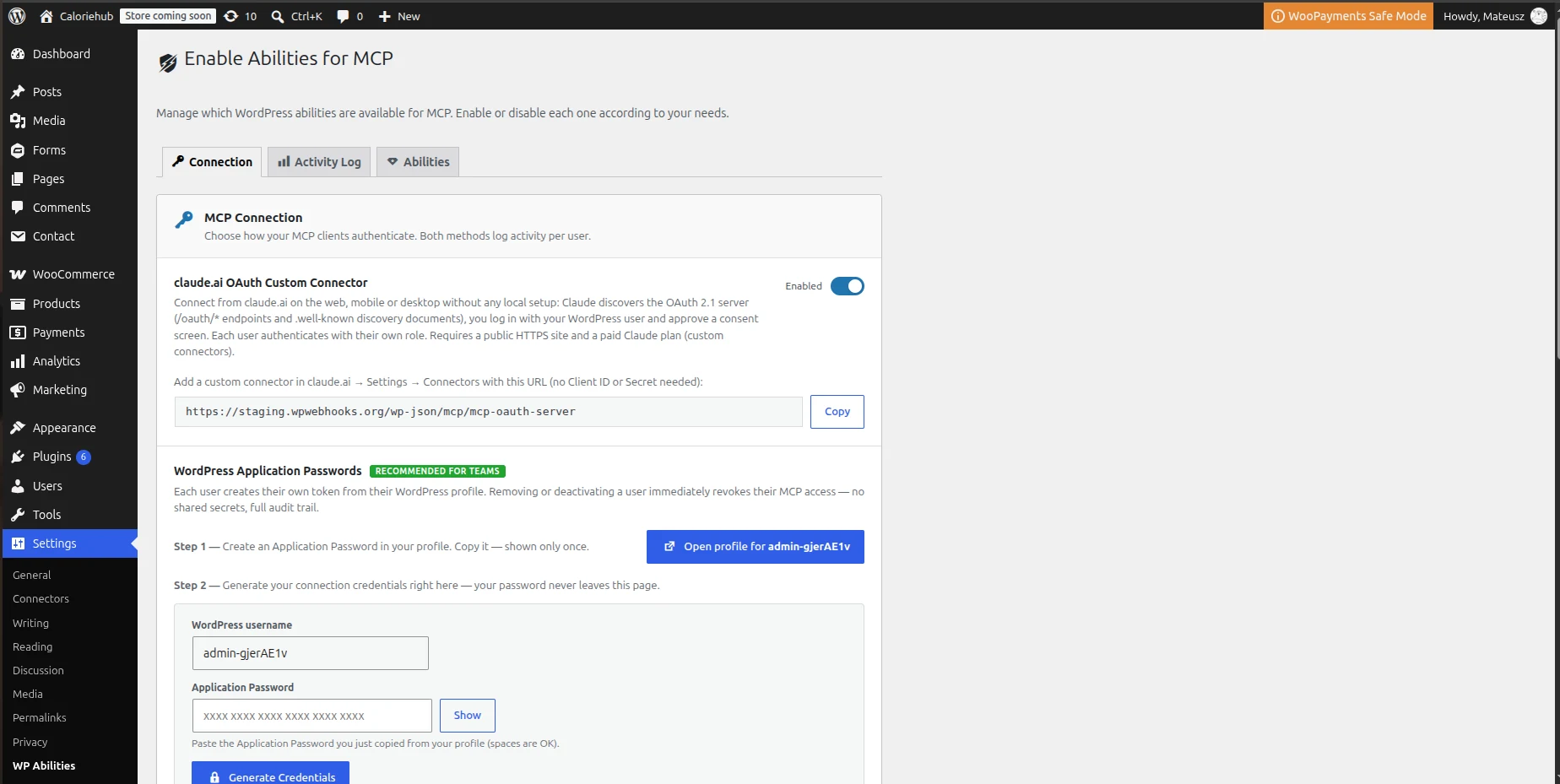Click the WooCommerce logo icon
Screen dimensions: 1560x784
tap(18, 274)
